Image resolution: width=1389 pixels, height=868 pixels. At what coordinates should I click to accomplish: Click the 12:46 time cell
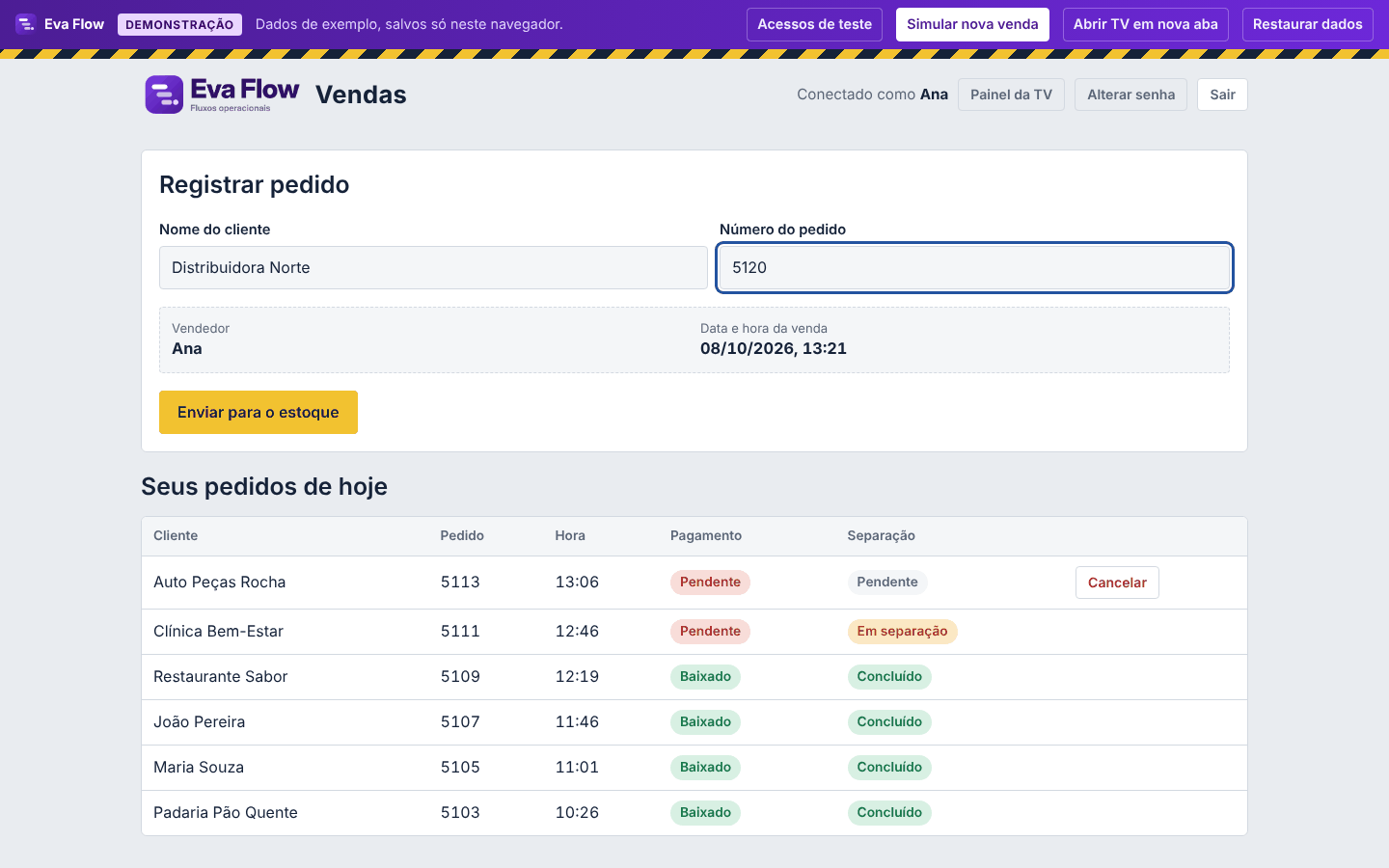(577, 632)
